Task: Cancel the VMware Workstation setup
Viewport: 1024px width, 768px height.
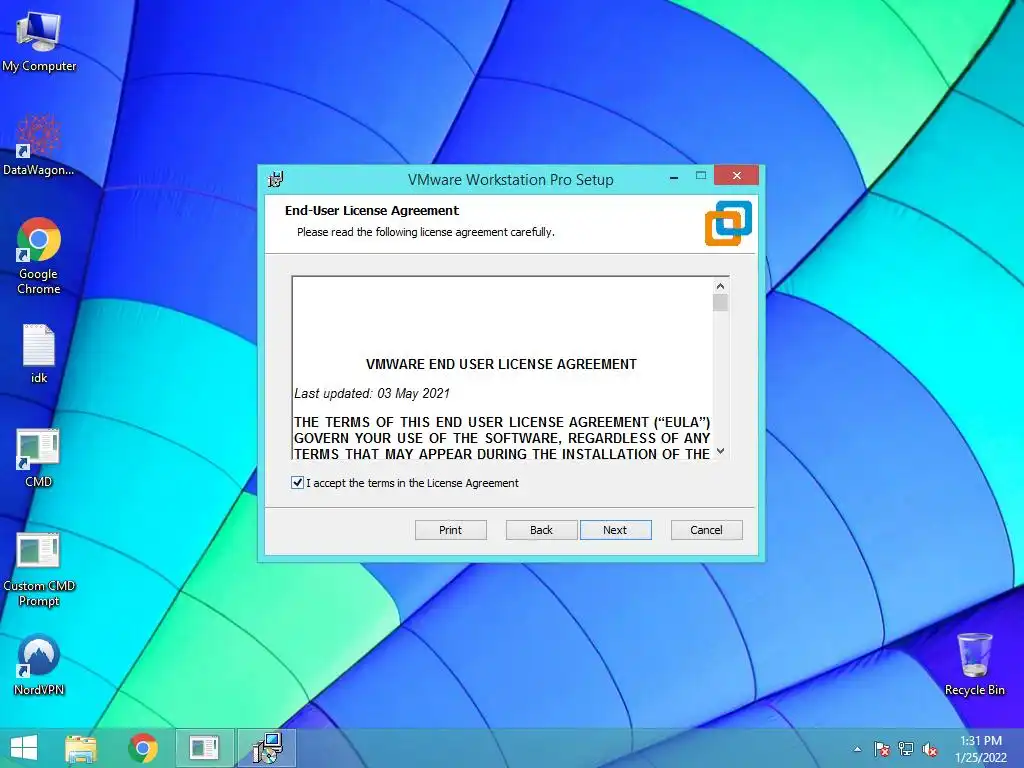Action: coord(707,530)
